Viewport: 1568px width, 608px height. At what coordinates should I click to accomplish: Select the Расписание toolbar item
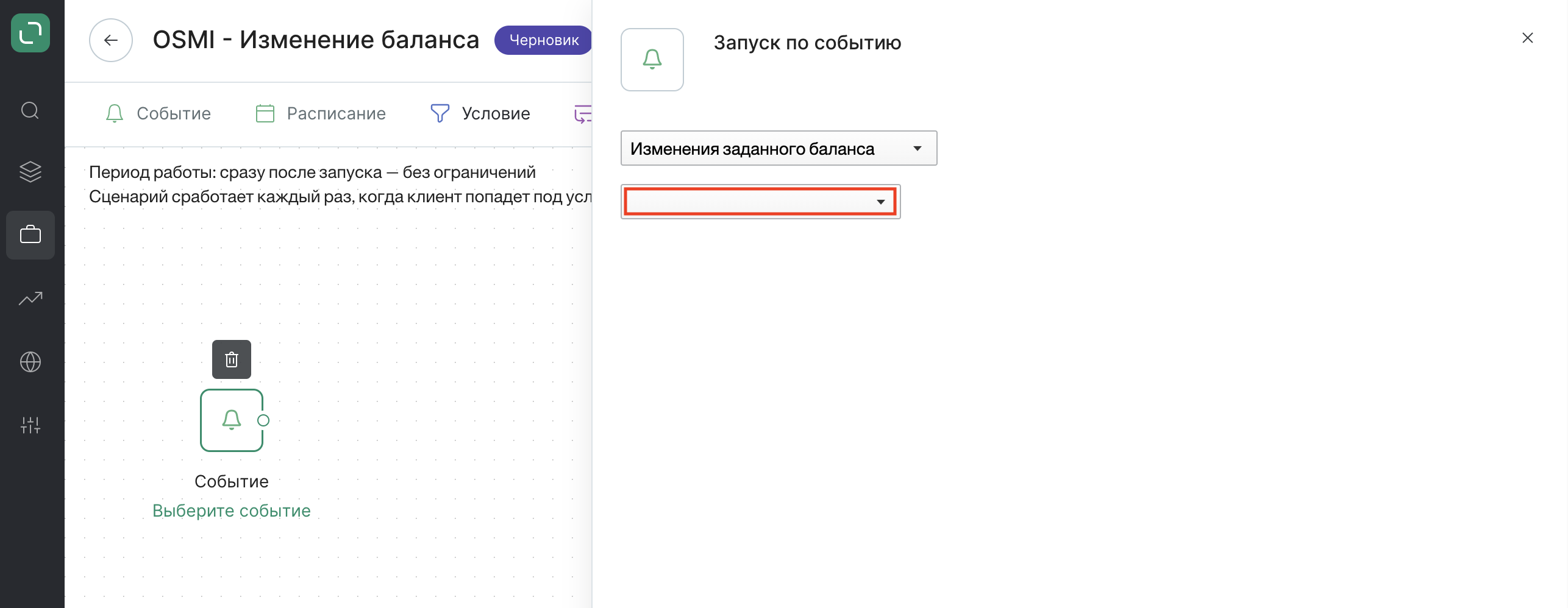tap(321, 113)
